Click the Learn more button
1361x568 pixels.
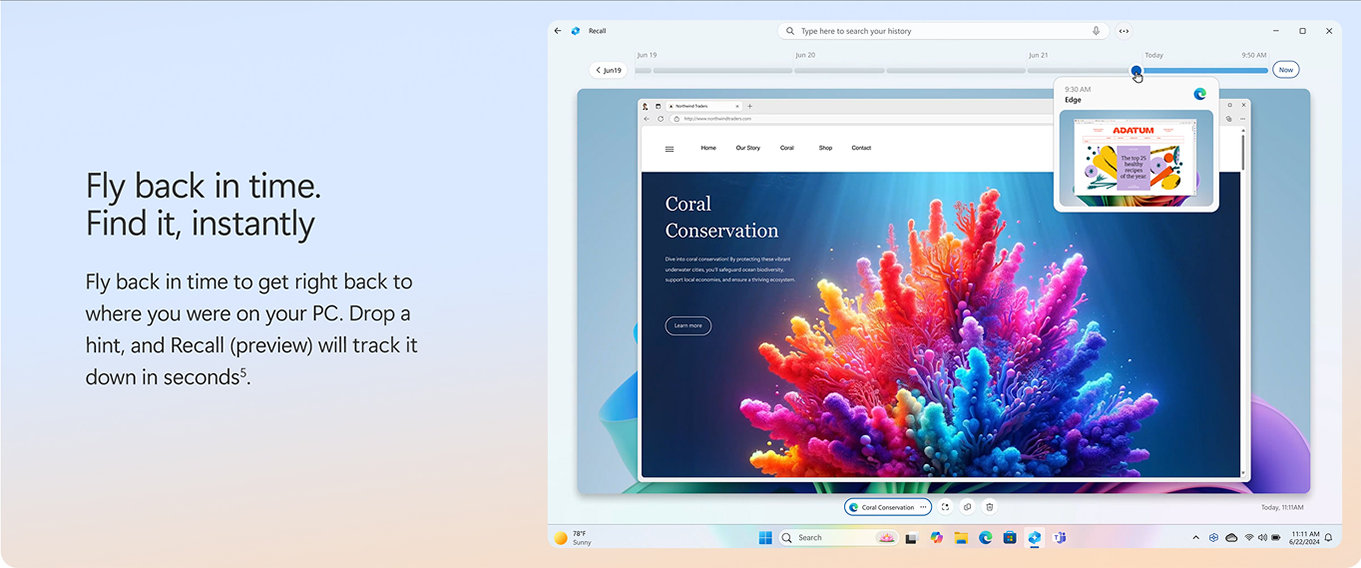click(688, 326)
